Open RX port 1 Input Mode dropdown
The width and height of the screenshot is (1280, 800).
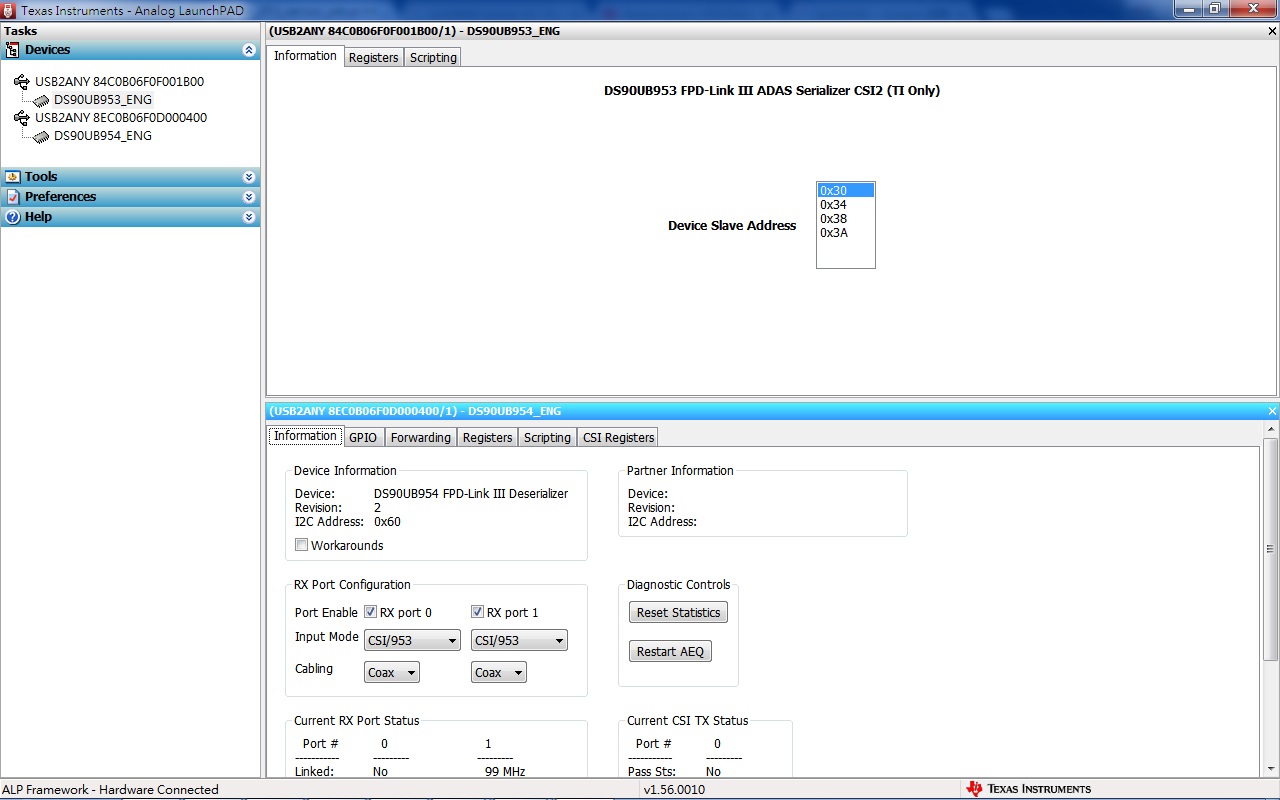[x=519, y=641]
